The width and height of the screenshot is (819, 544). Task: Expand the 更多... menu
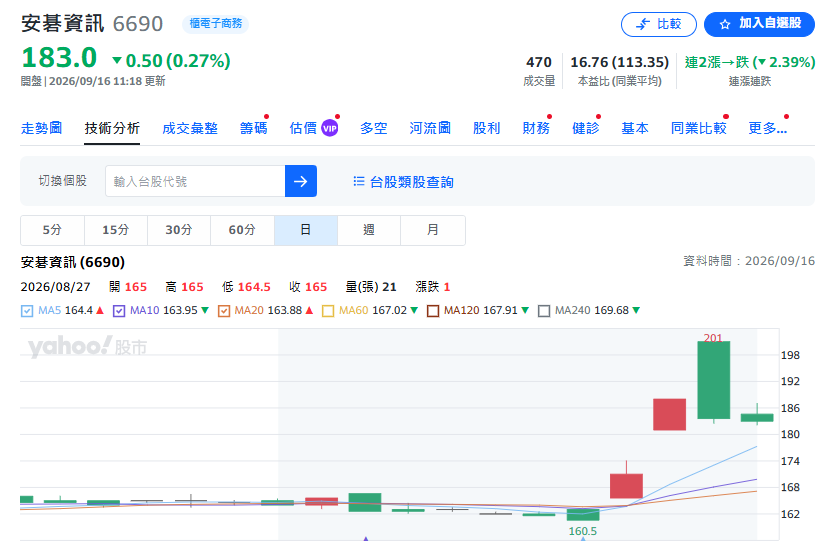tap(767, 128)
